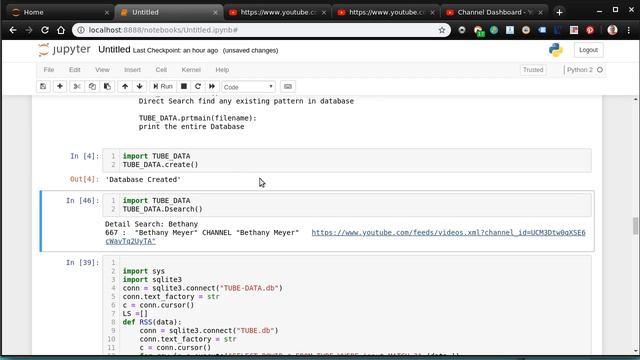Click the line TUBE_DATA.Dsearch() in the code

coord(162,209)
